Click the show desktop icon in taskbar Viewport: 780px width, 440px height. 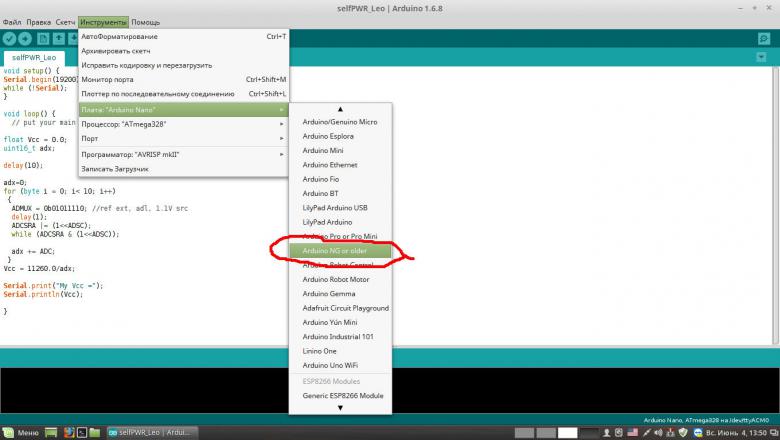tap(51, 433)
